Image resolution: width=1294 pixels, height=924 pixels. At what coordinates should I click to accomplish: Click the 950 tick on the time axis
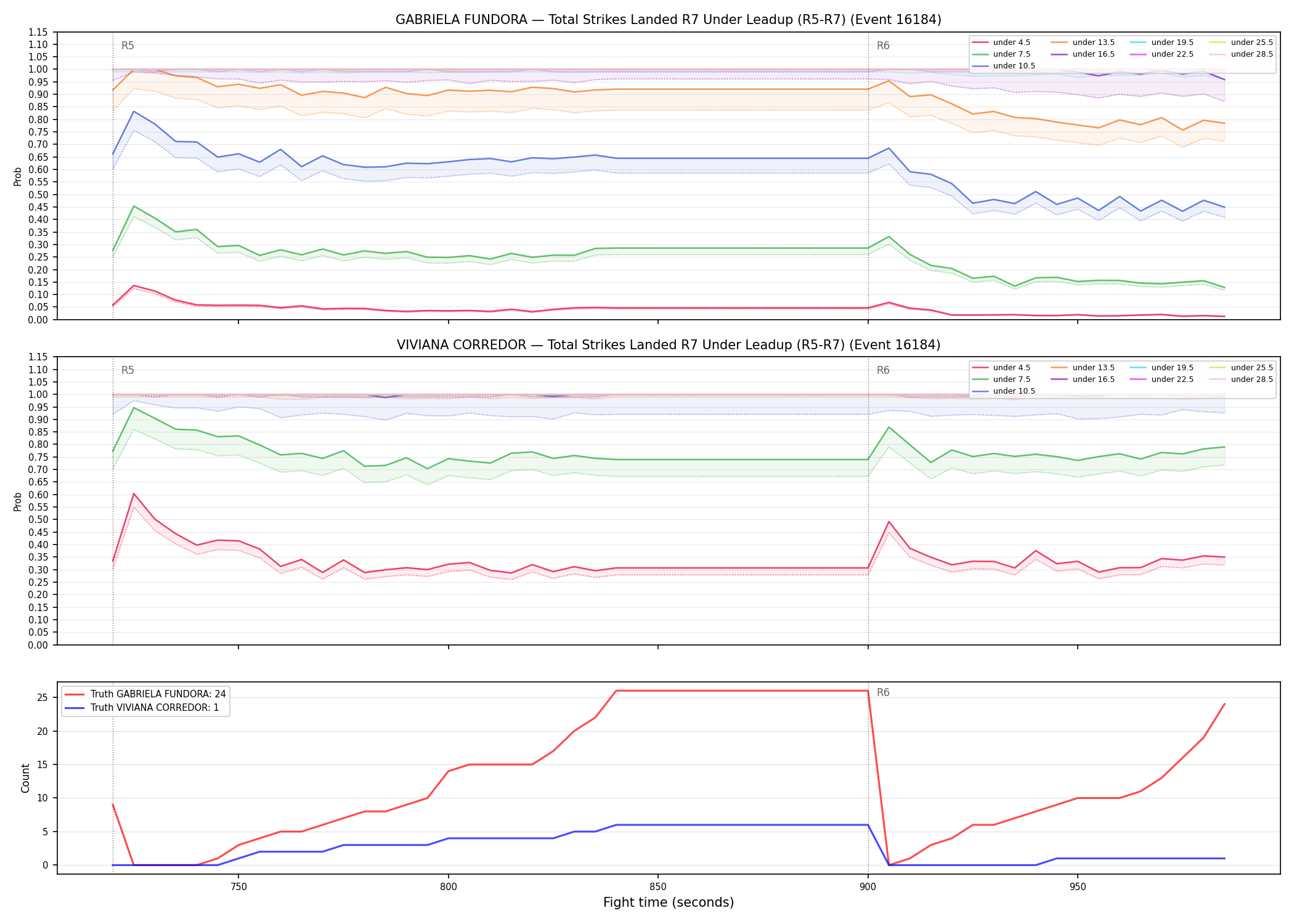pyautogui.click(x=1078, y=887)
